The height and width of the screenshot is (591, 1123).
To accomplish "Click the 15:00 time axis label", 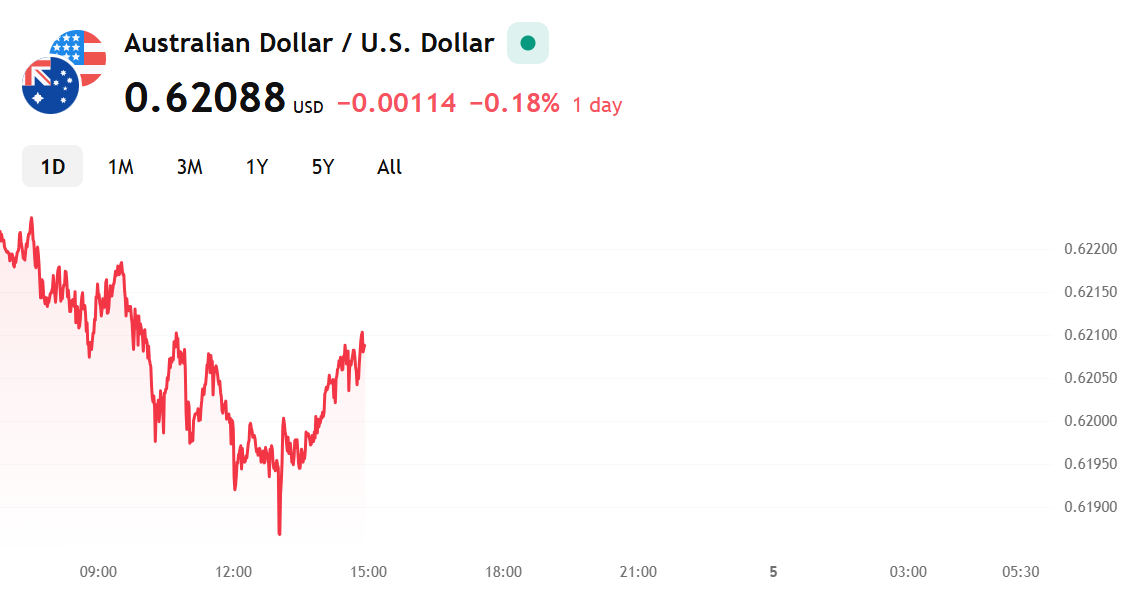I will click(368, 572).
